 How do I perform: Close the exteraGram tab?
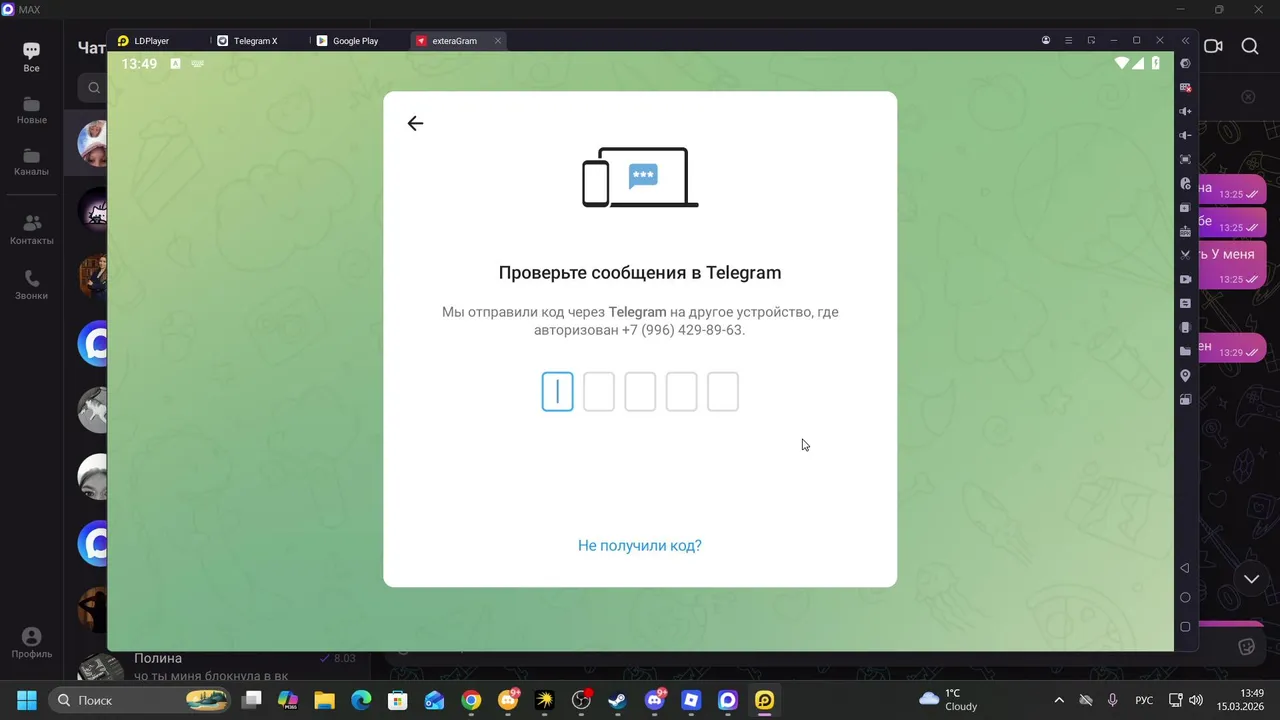[x=498, y=41]
